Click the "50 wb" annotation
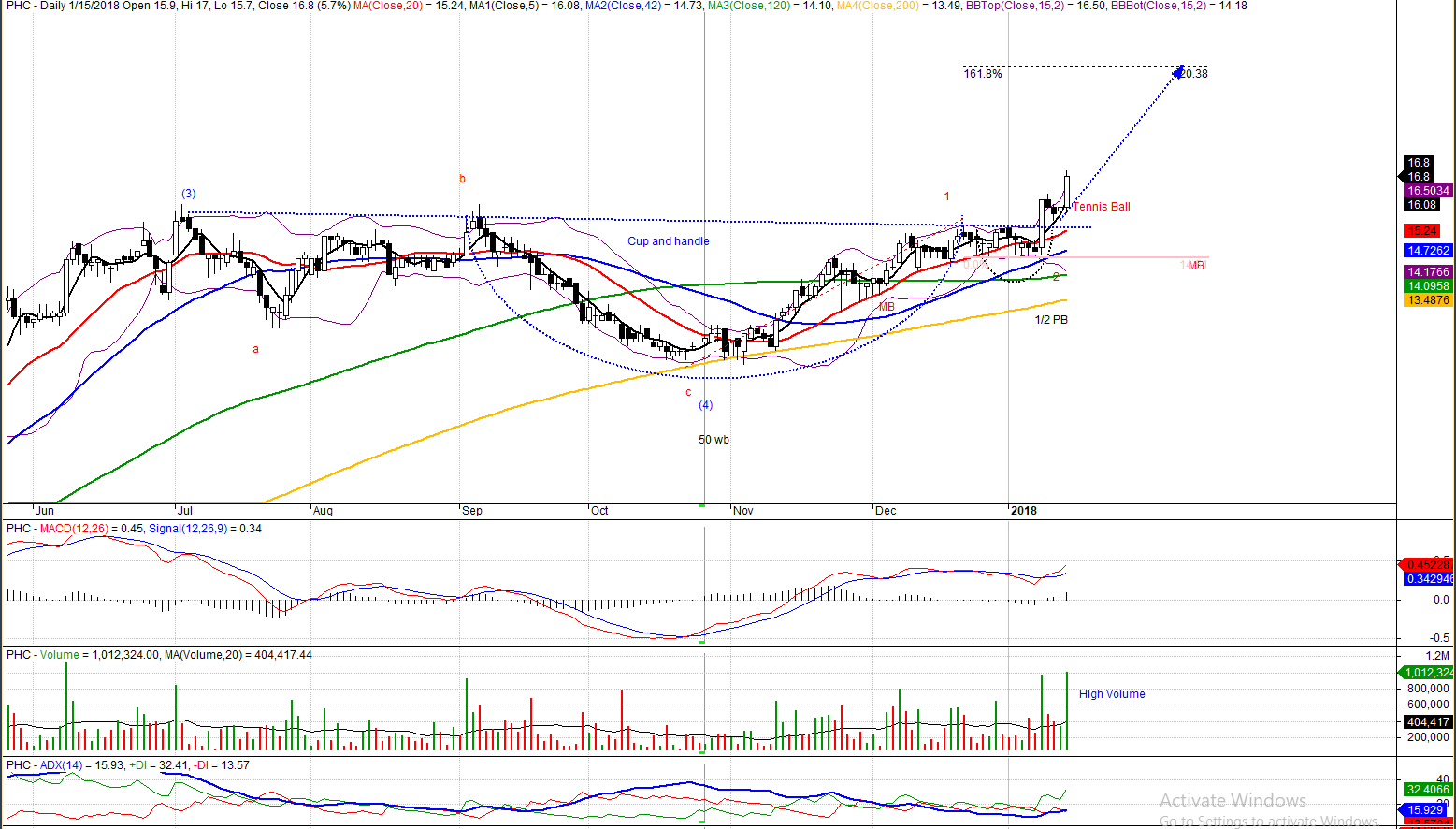This screenshot has width=1456, height=829. tap(714, 440)
